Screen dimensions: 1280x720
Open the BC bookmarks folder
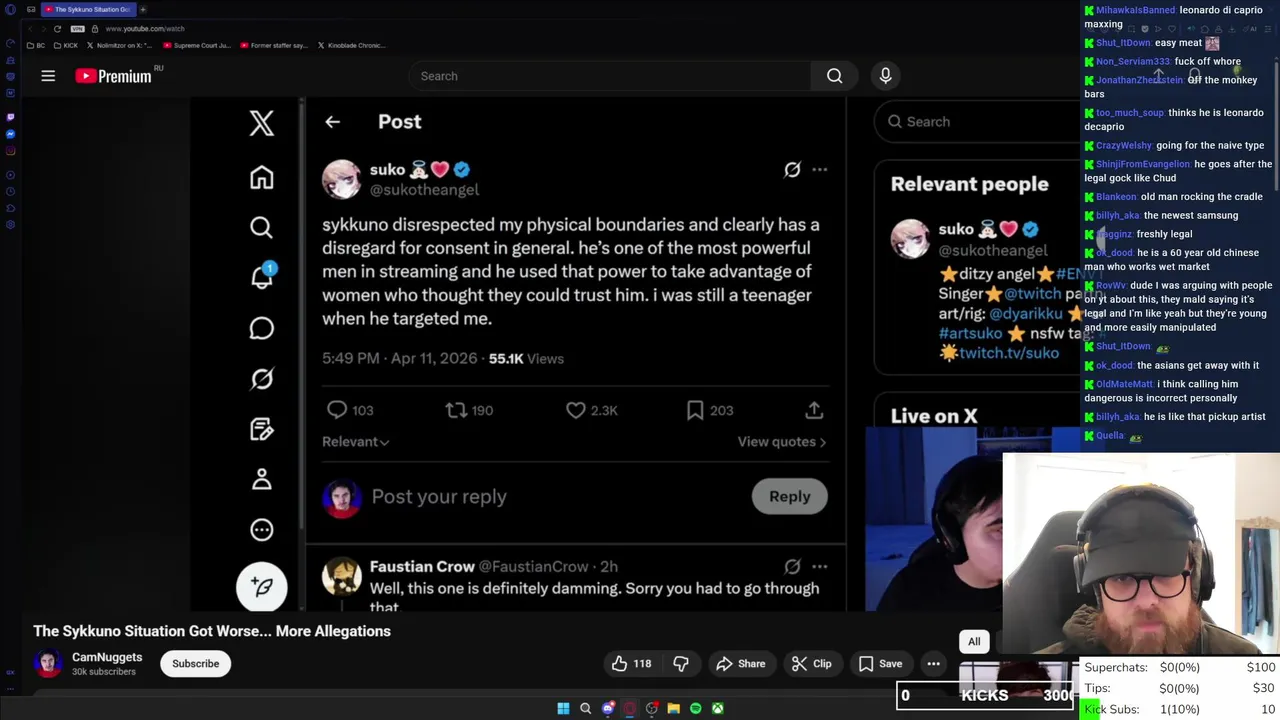34,45
